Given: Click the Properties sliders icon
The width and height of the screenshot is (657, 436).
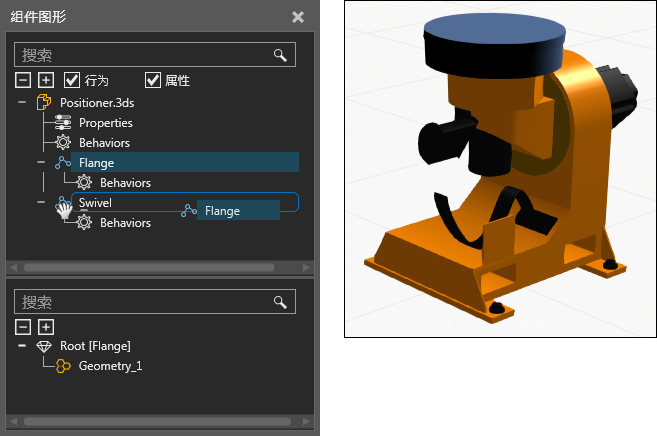Looking at the screenshot, I should click(x=63, y=122).
